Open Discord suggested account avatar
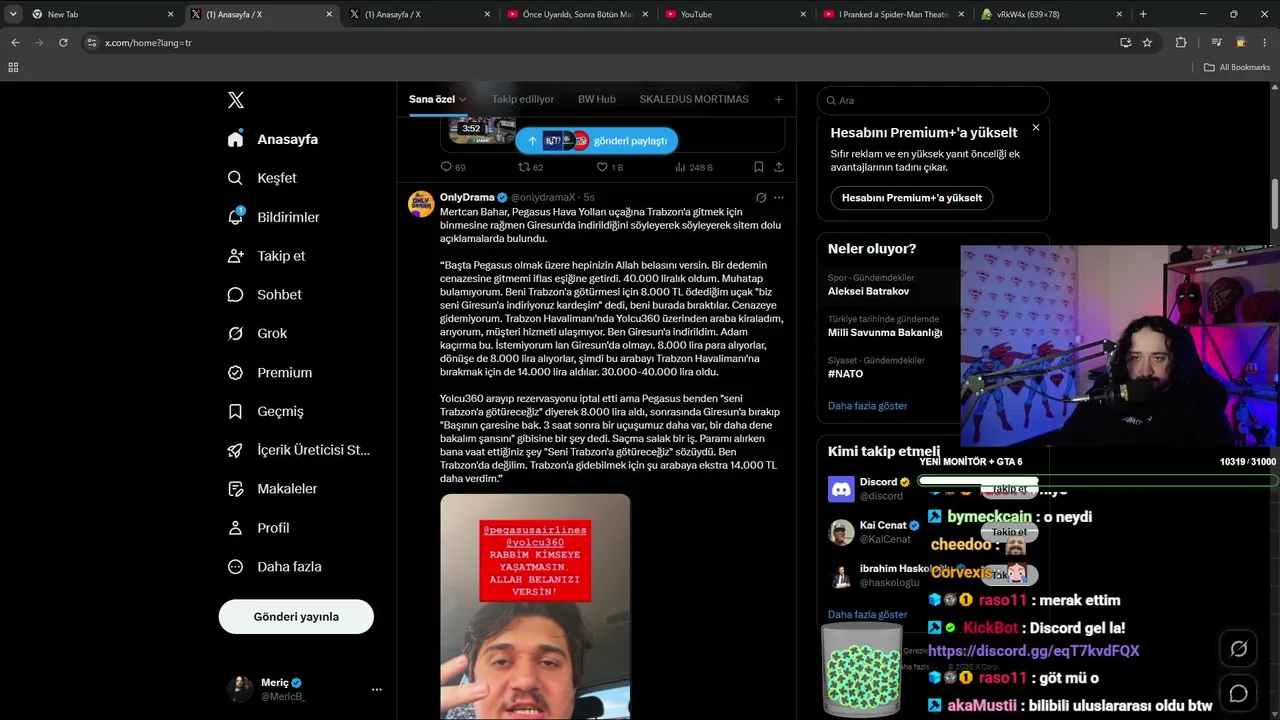Image resolution: width=1280 pixels, height=720 pixels. pos(841,489)
